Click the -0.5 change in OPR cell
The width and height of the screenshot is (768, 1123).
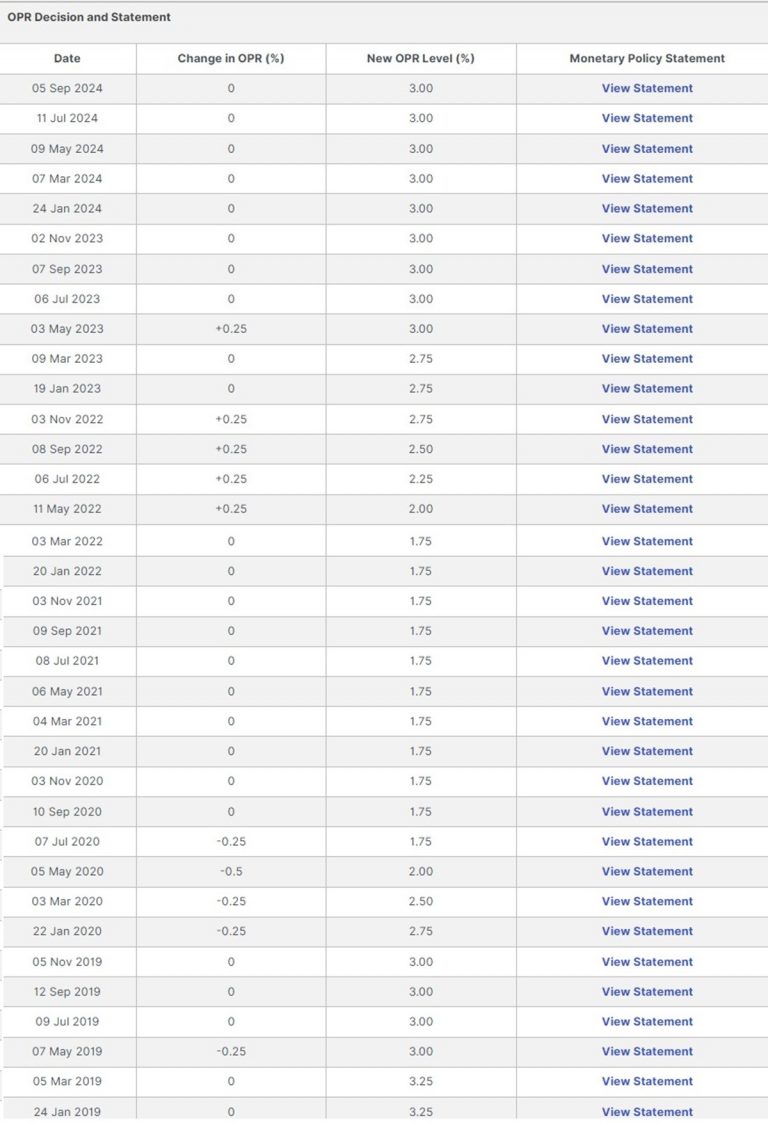pos(231,871)
